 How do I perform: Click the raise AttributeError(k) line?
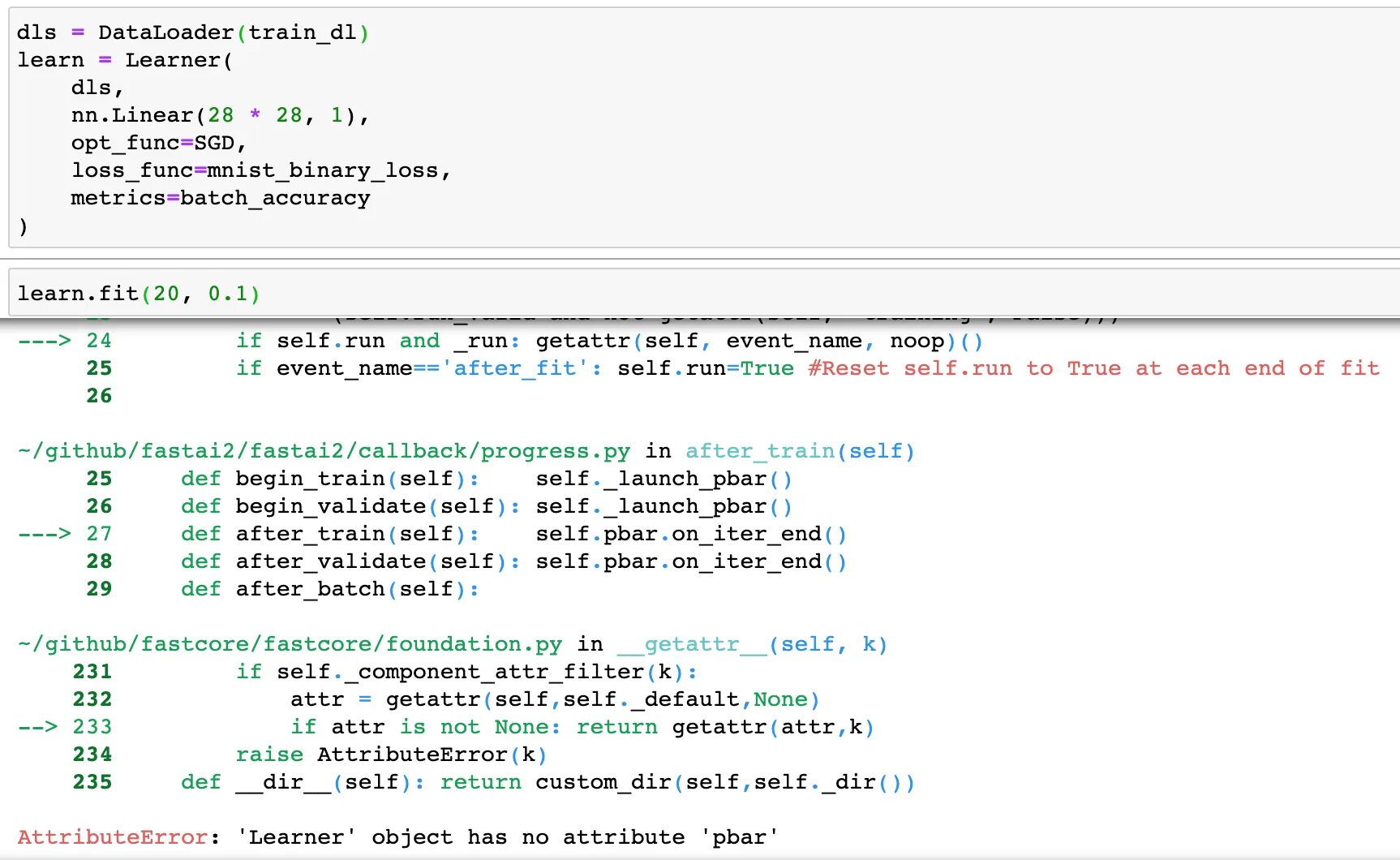point(391,754)
